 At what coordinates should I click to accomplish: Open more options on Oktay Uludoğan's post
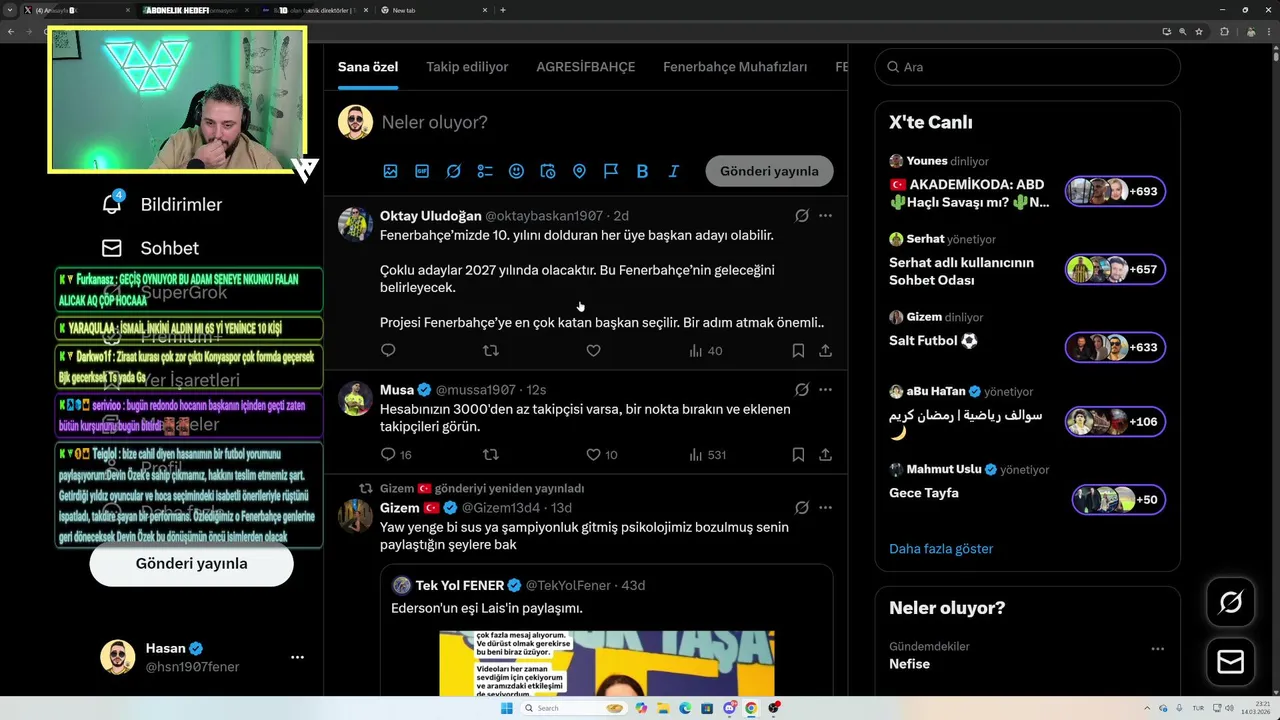pos(825,215)
